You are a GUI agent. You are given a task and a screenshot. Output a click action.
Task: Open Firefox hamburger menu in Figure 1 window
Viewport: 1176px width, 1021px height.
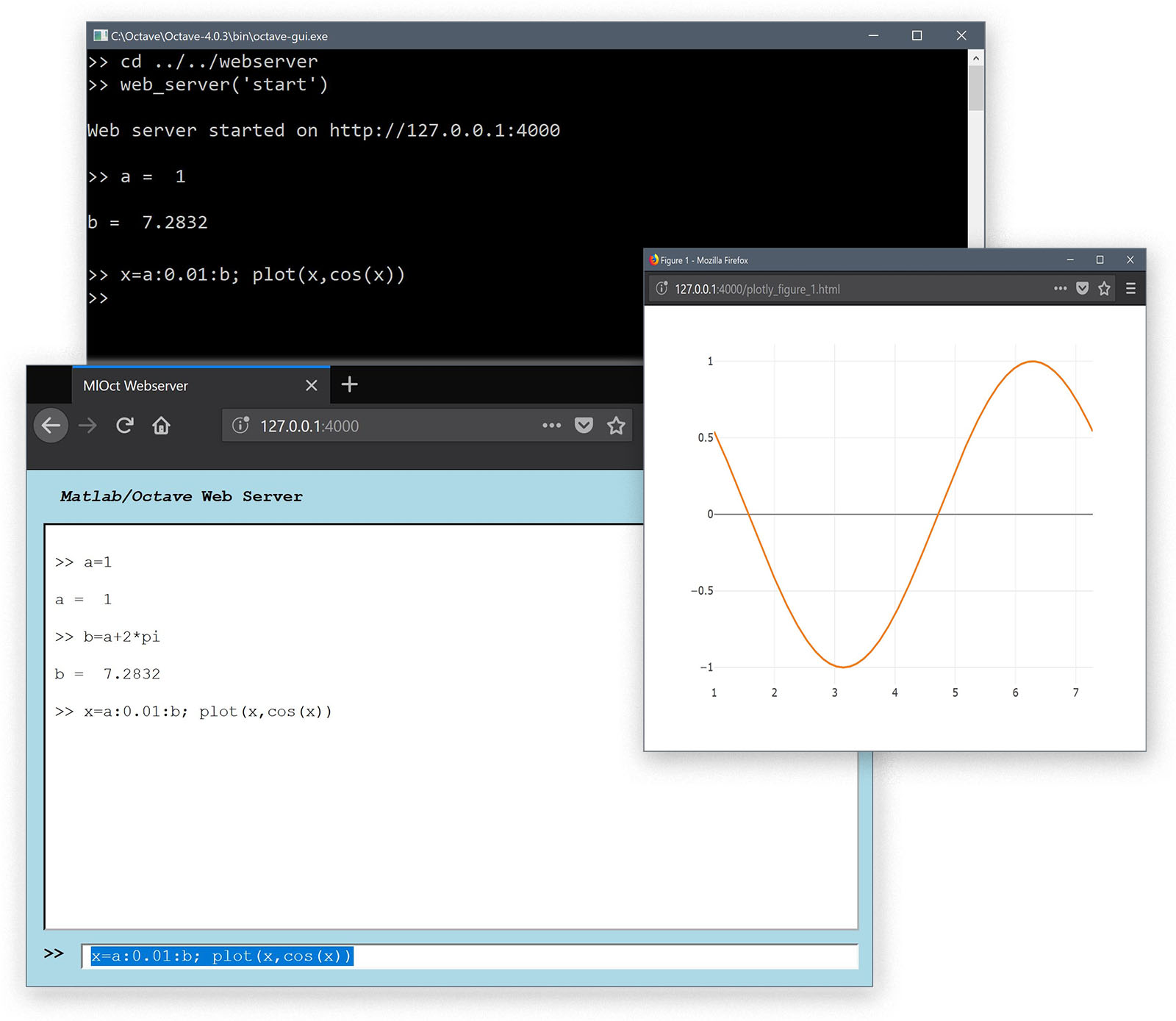tap(1130, 289)
